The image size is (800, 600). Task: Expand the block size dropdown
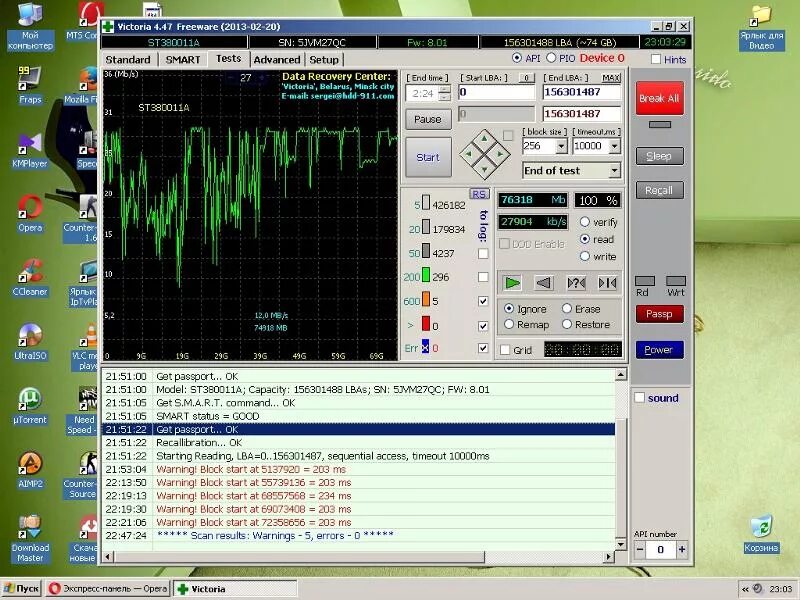tap(561, 146)
